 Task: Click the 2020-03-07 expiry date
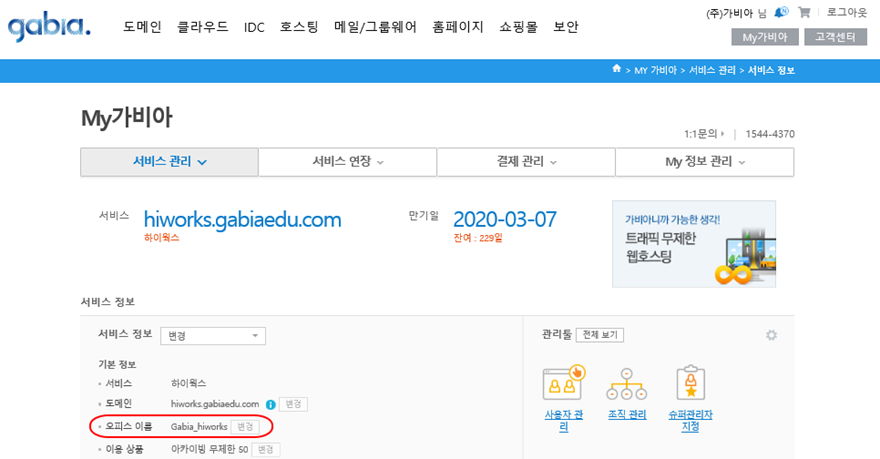505,219
